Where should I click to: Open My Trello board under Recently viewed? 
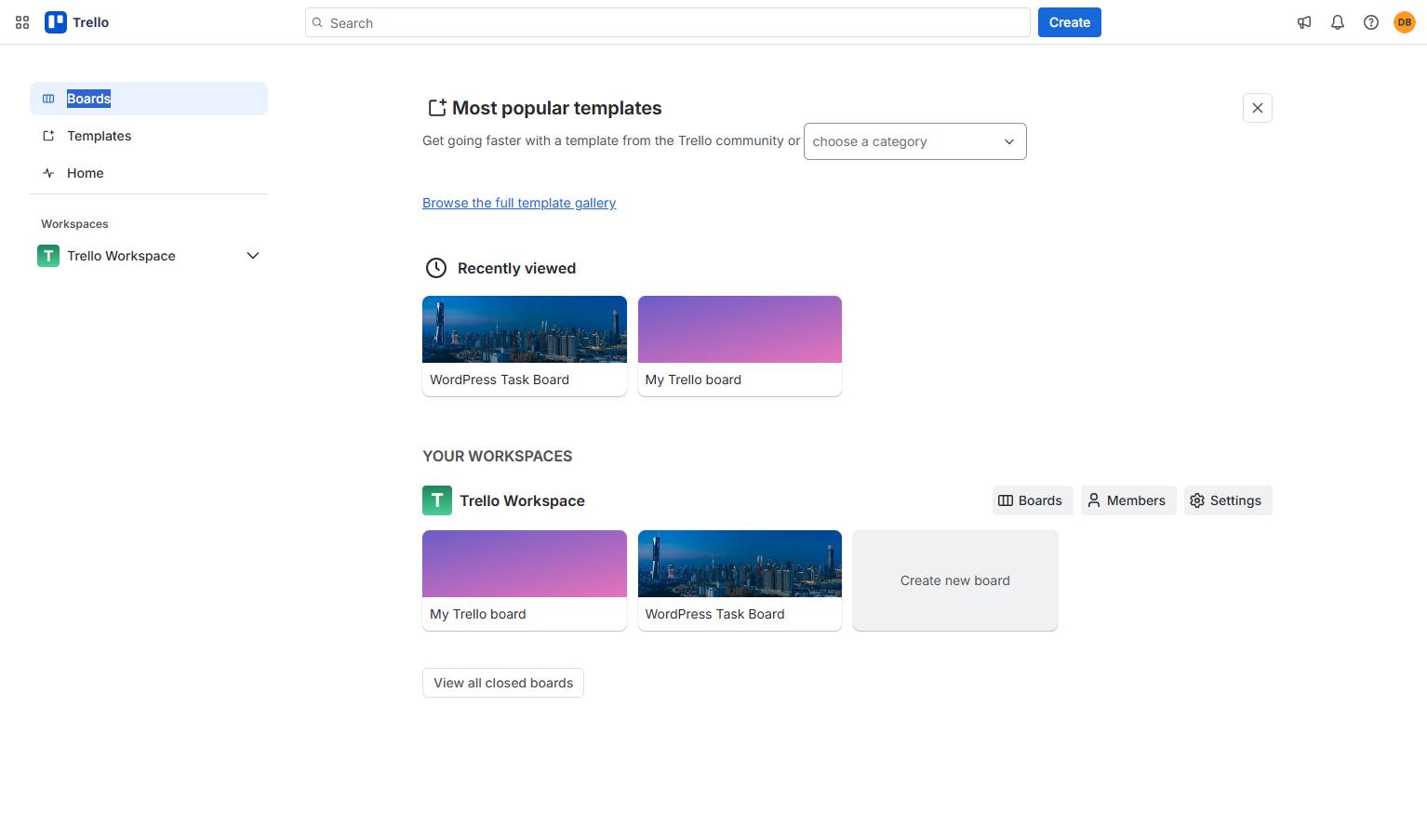740,346
